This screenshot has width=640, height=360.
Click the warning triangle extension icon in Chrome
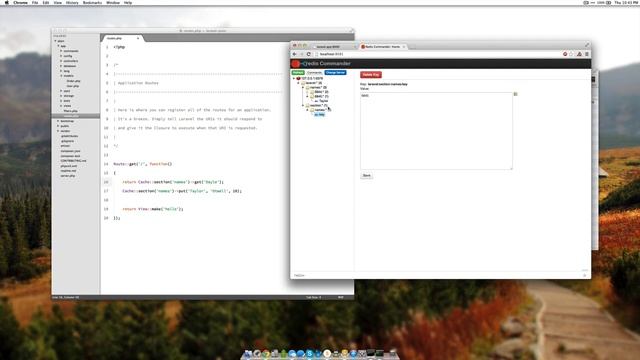point(579,54)
